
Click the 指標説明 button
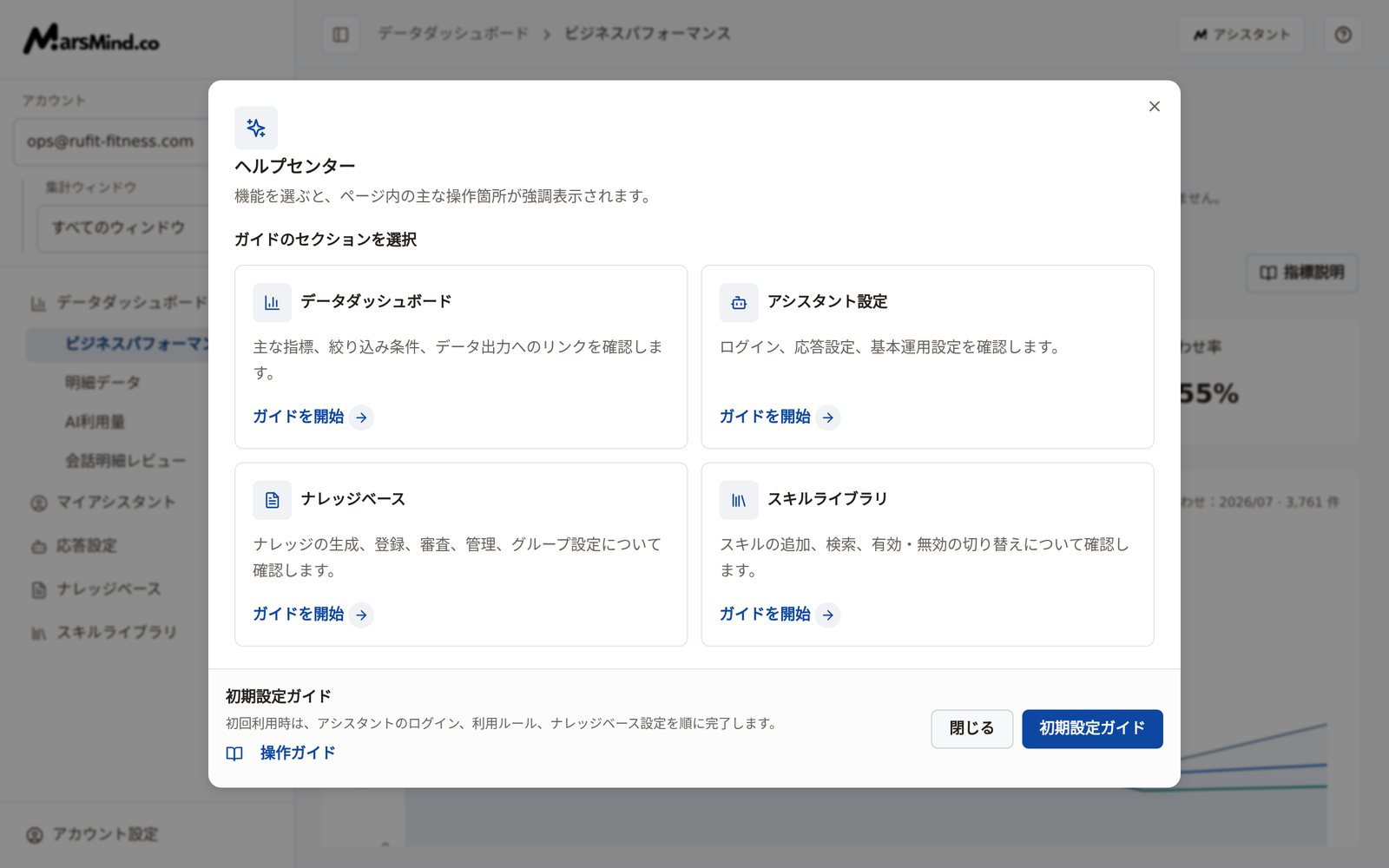pyautogui.click(x=1302, y=273)
